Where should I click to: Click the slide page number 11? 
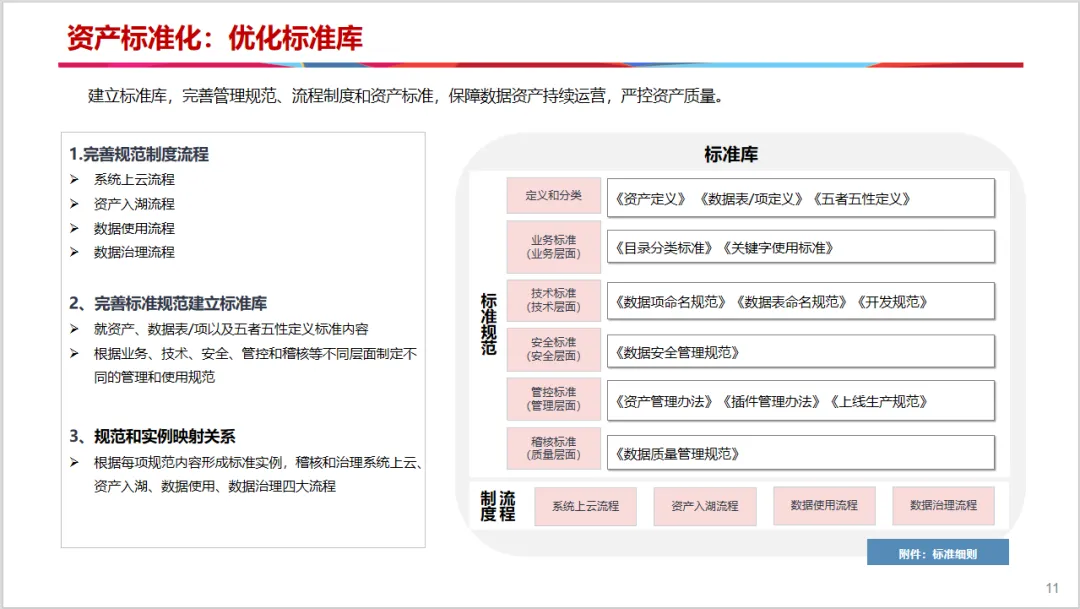click(x=1052, y=588)
